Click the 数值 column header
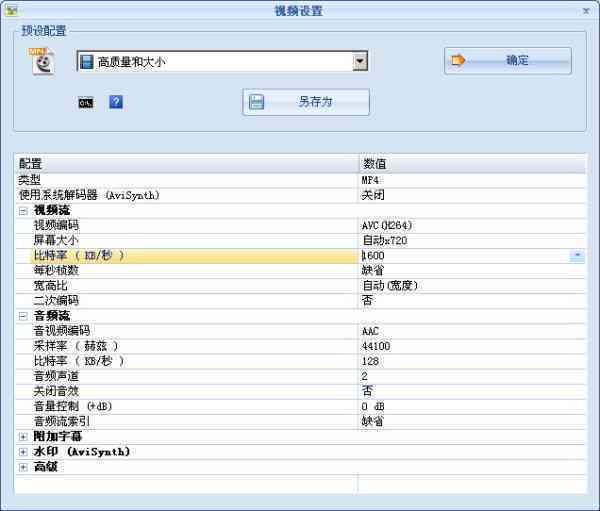 472,164
